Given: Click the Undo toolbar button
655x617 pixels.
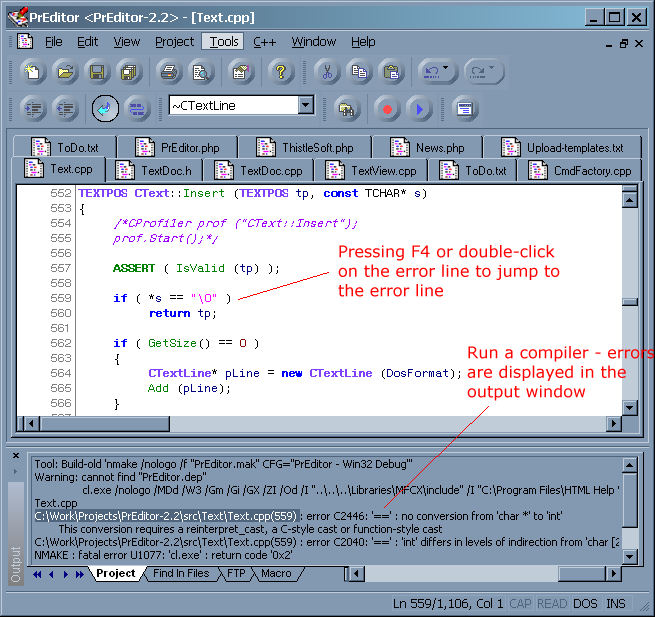Looking at the screenshot, I should click(x=432, y=72).
